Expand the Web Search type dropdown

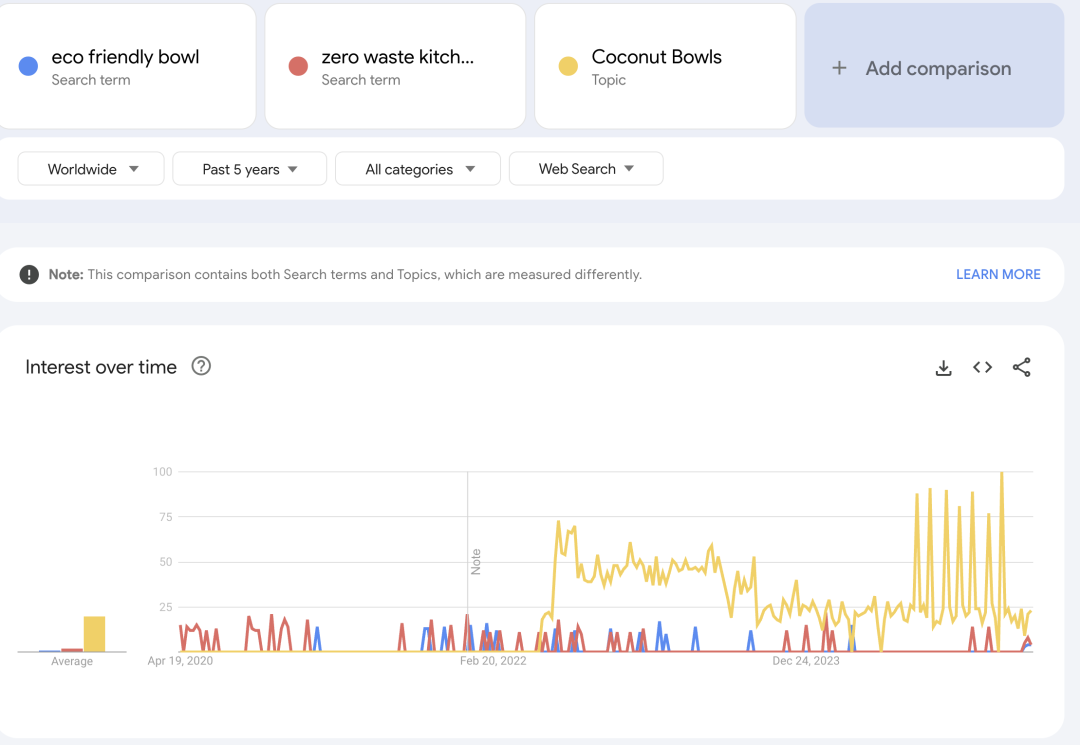(x=586, y=169)
